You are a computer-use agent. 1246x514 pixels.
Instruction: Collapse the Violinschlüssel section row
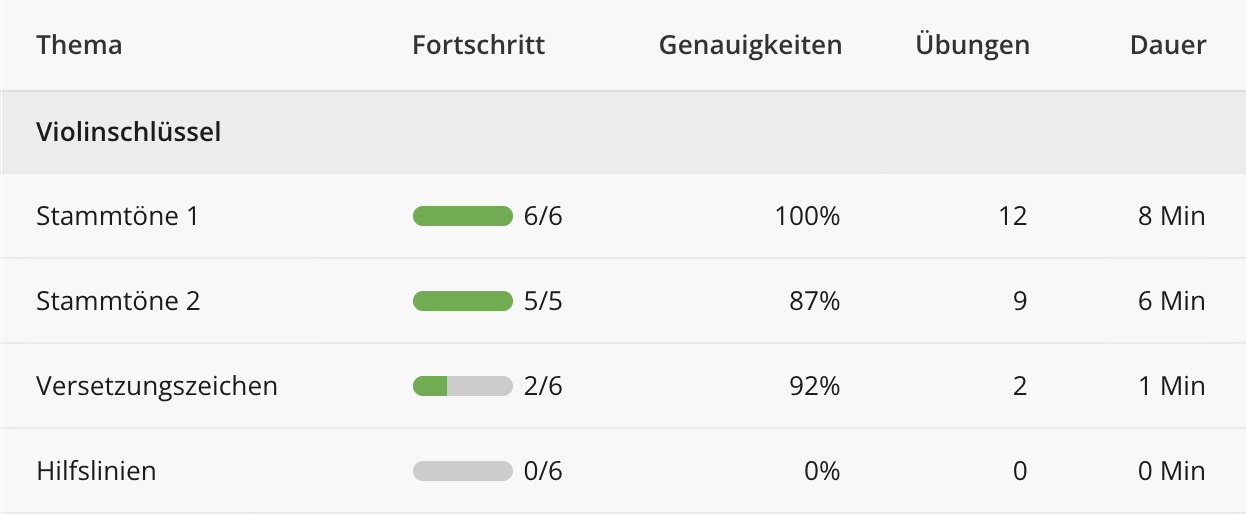coord(128,131)
